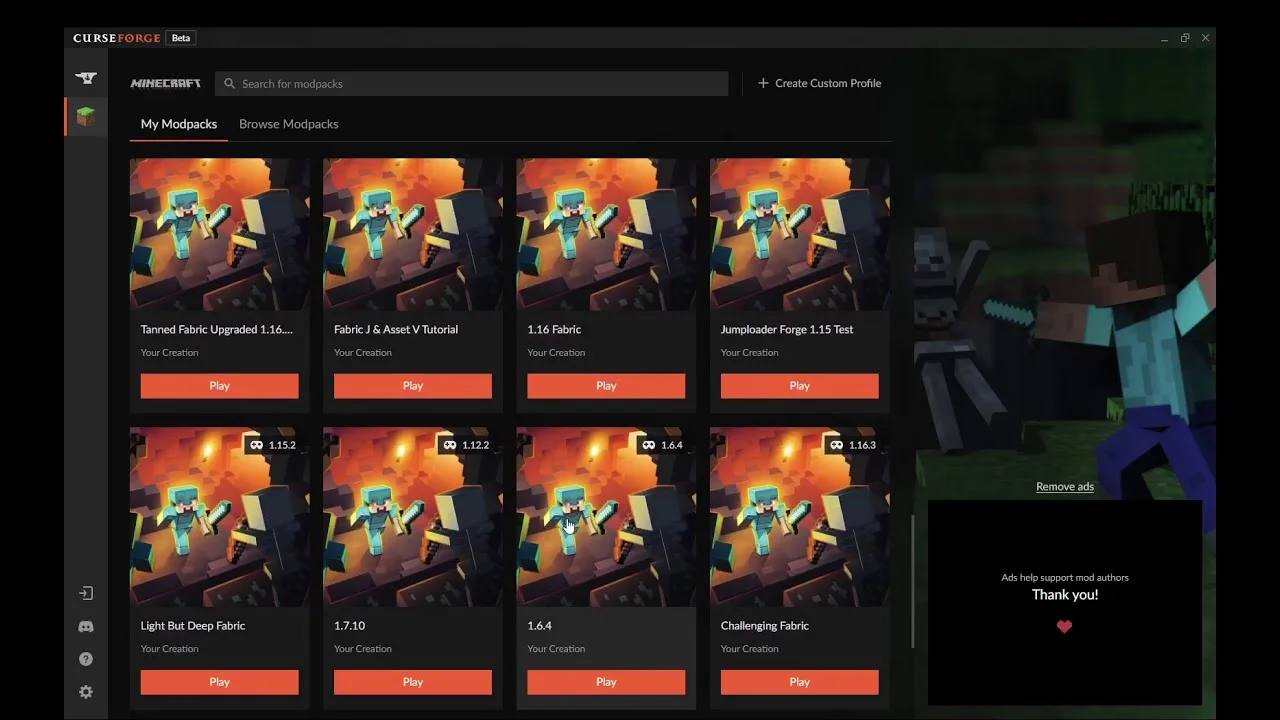Open the 1.7.10 modpack thumbnail image
Viewport: 1280px width, 720px height.
click(413, 517)
